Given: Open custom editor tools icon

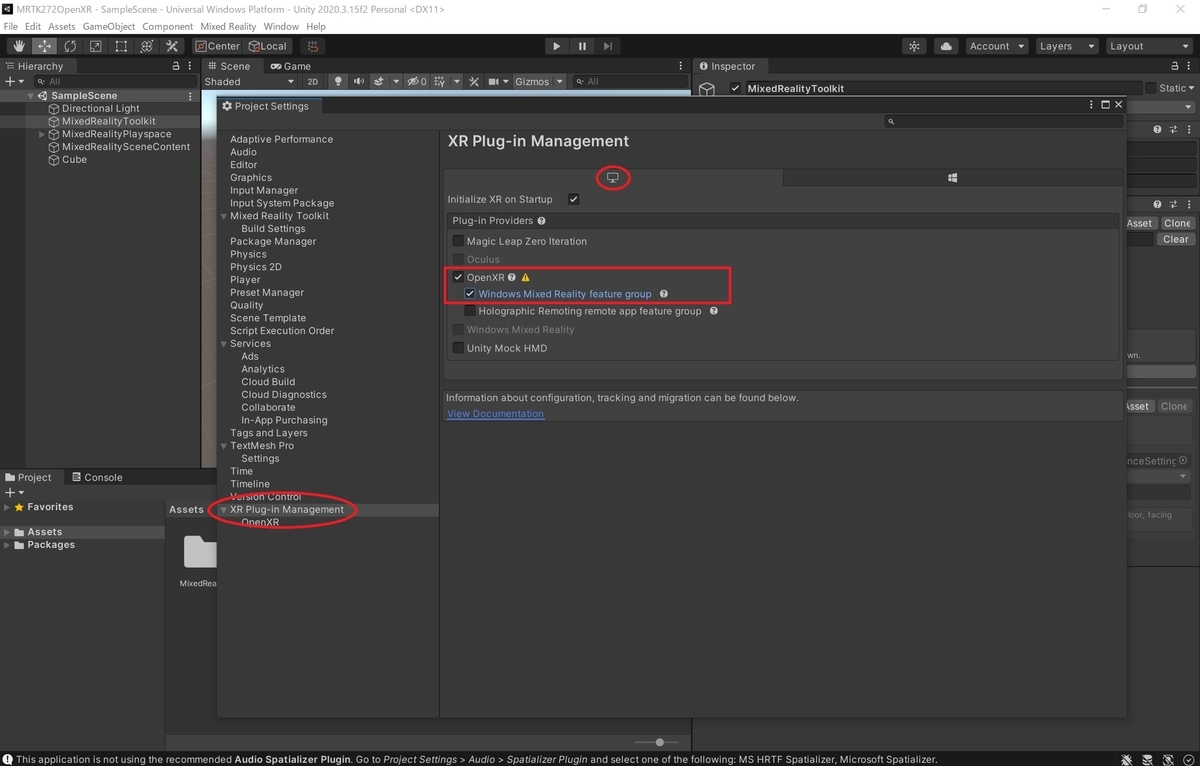Looking at the screenshot, I should [x=172, y=46].
